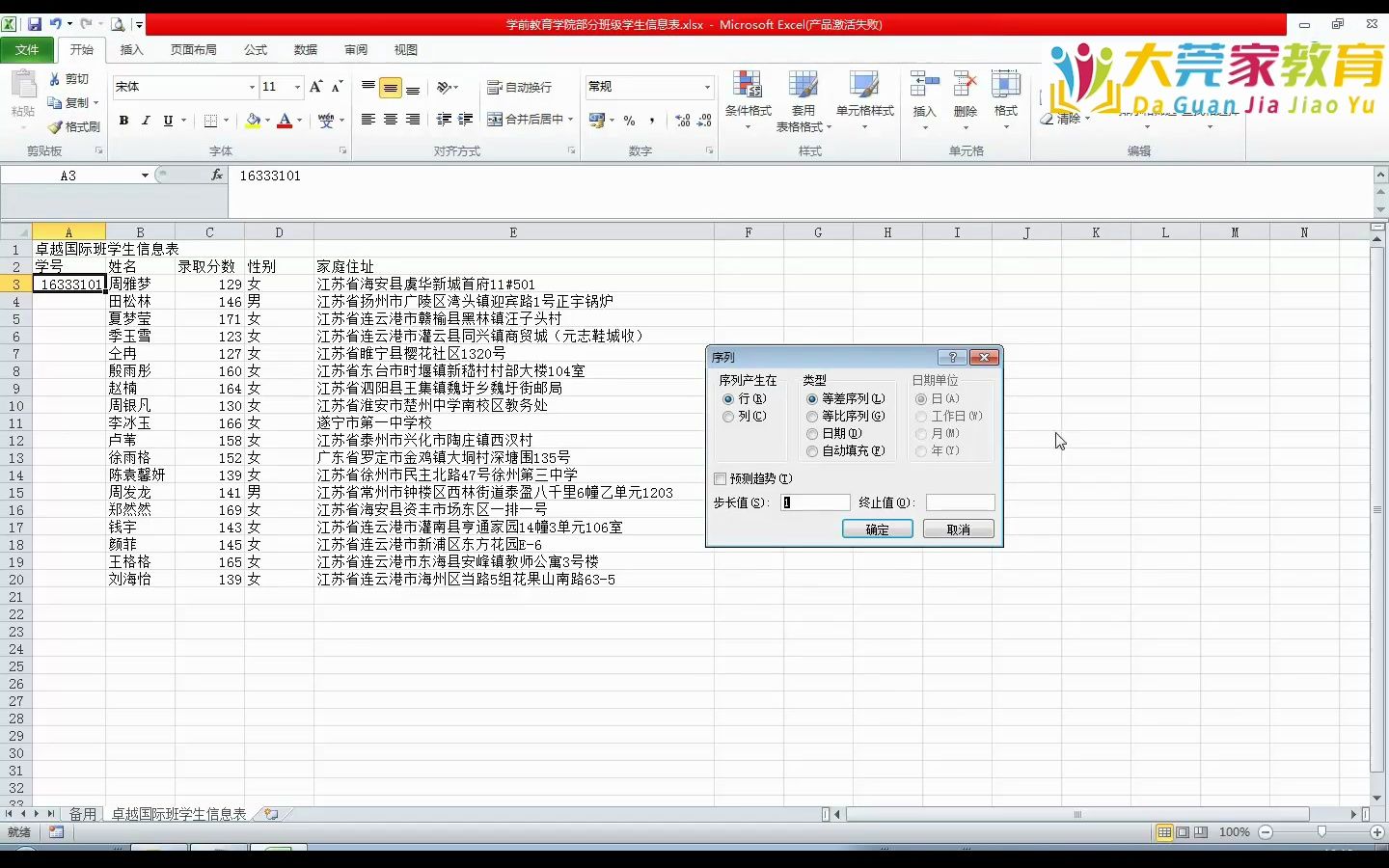This screenshot has height=868, width=1389.
Task: Click the 确定 button in the series dialog
Action: tap(876, 529)
